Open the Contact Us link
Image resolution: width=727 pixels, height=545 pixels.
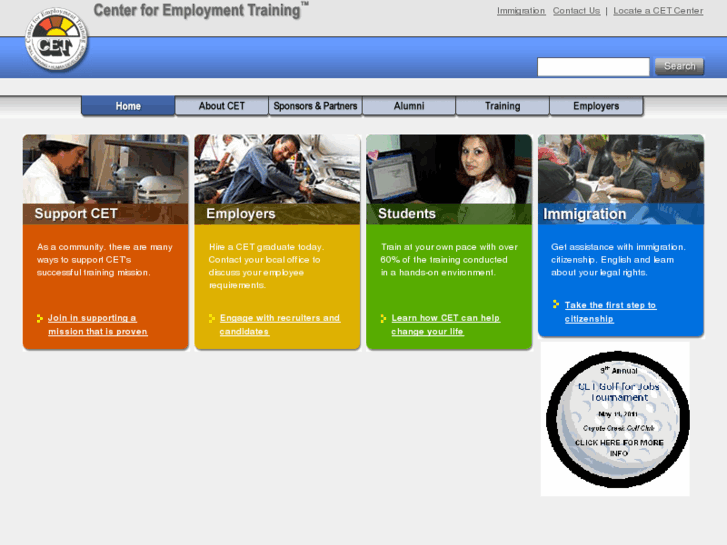click(x=576, y=11)
